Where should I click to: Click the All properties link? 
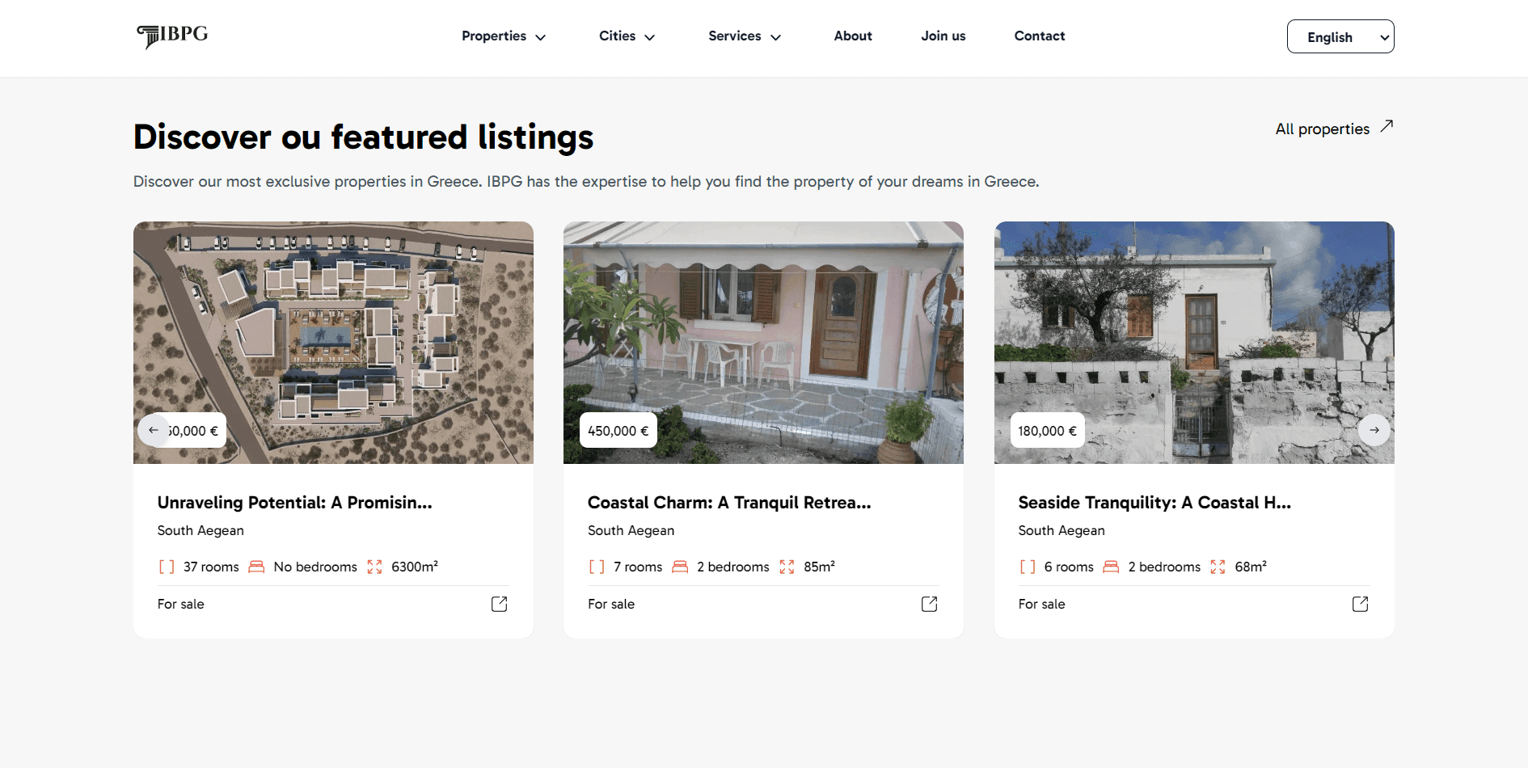[1322, 129]
